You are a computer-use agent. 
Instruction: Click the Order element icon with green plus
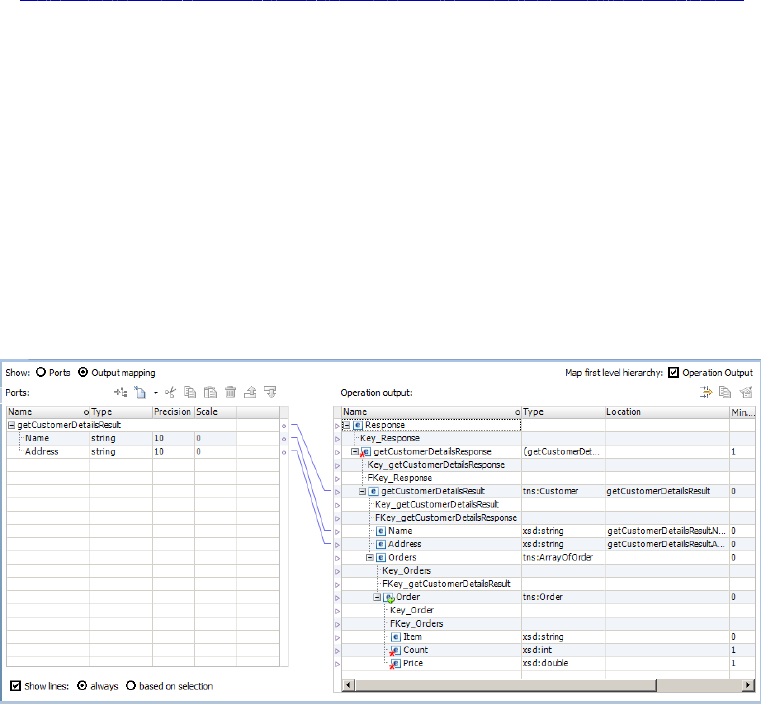pyautogui.click(x=388, y=598)
